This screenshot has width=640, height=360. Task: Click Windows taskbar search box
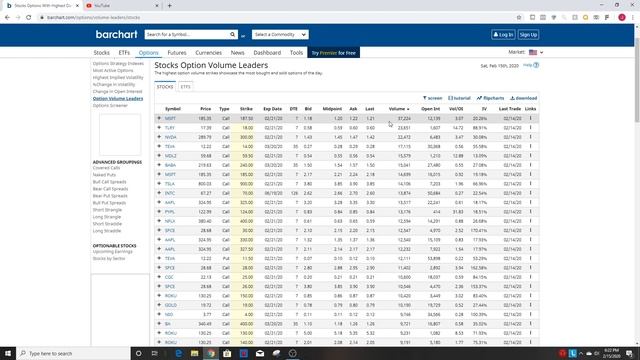73,353
